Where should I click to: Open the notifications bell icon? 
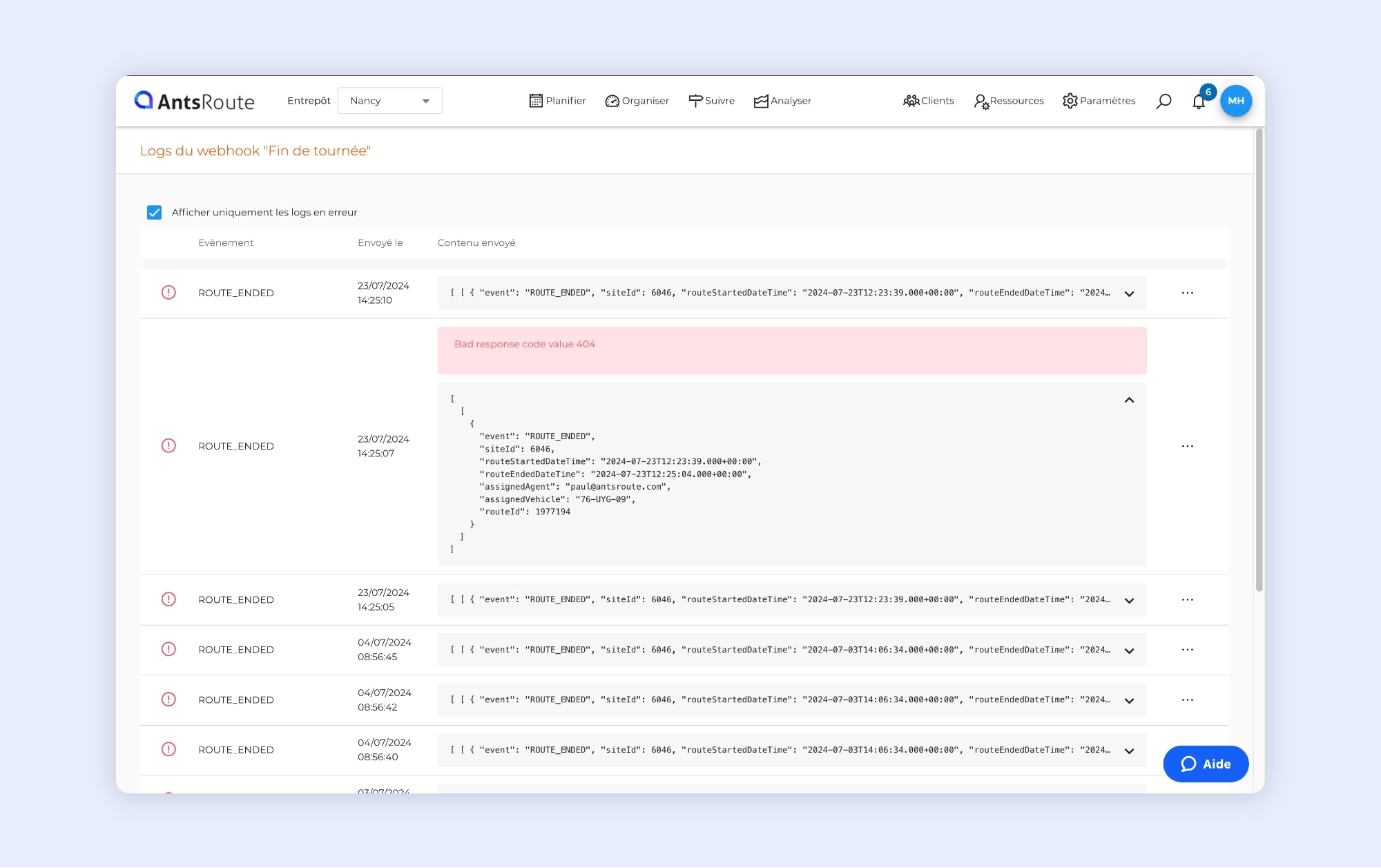click(1199, 102)
